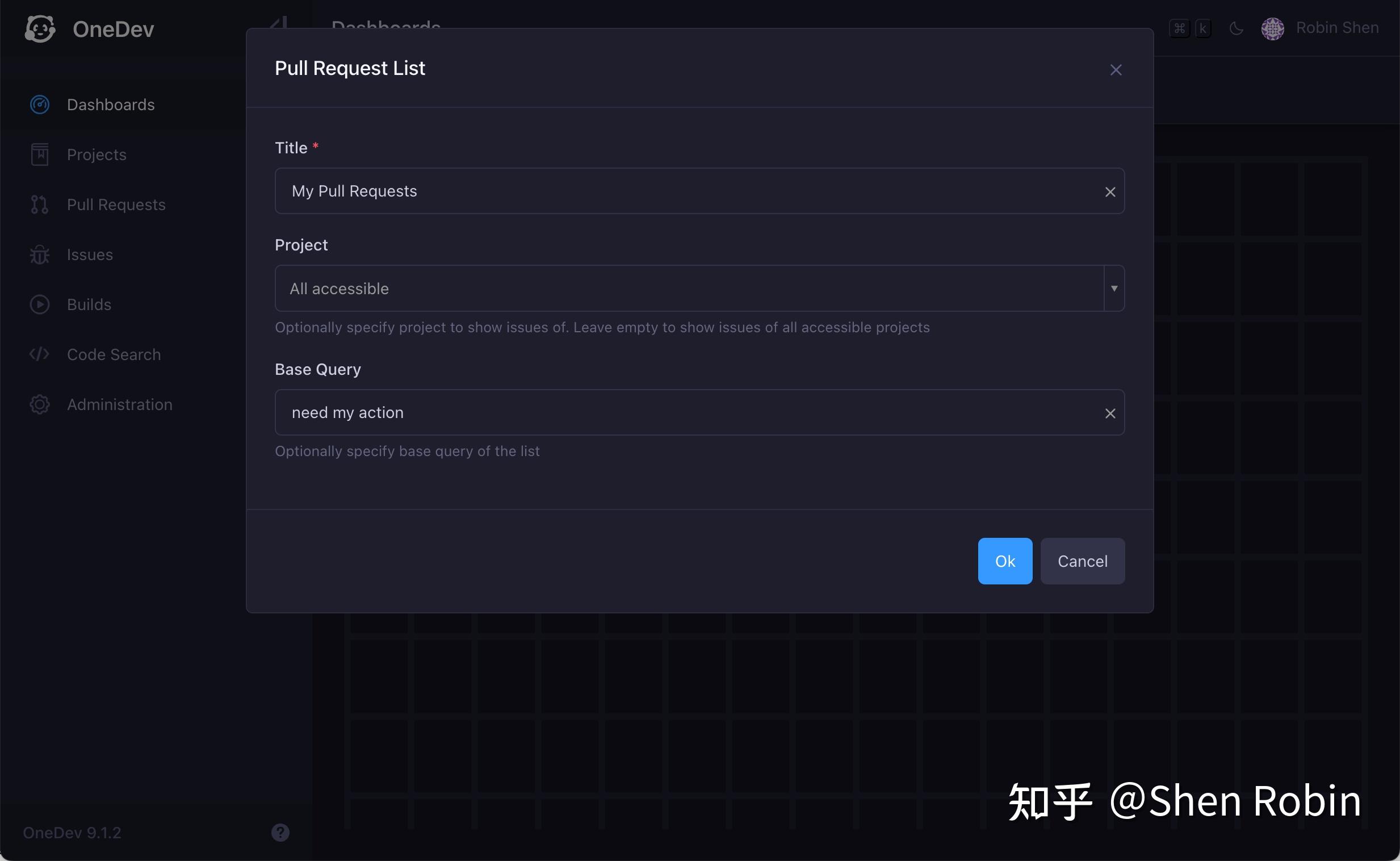
Task: Click the Administration gear icon
Action: 40,404
